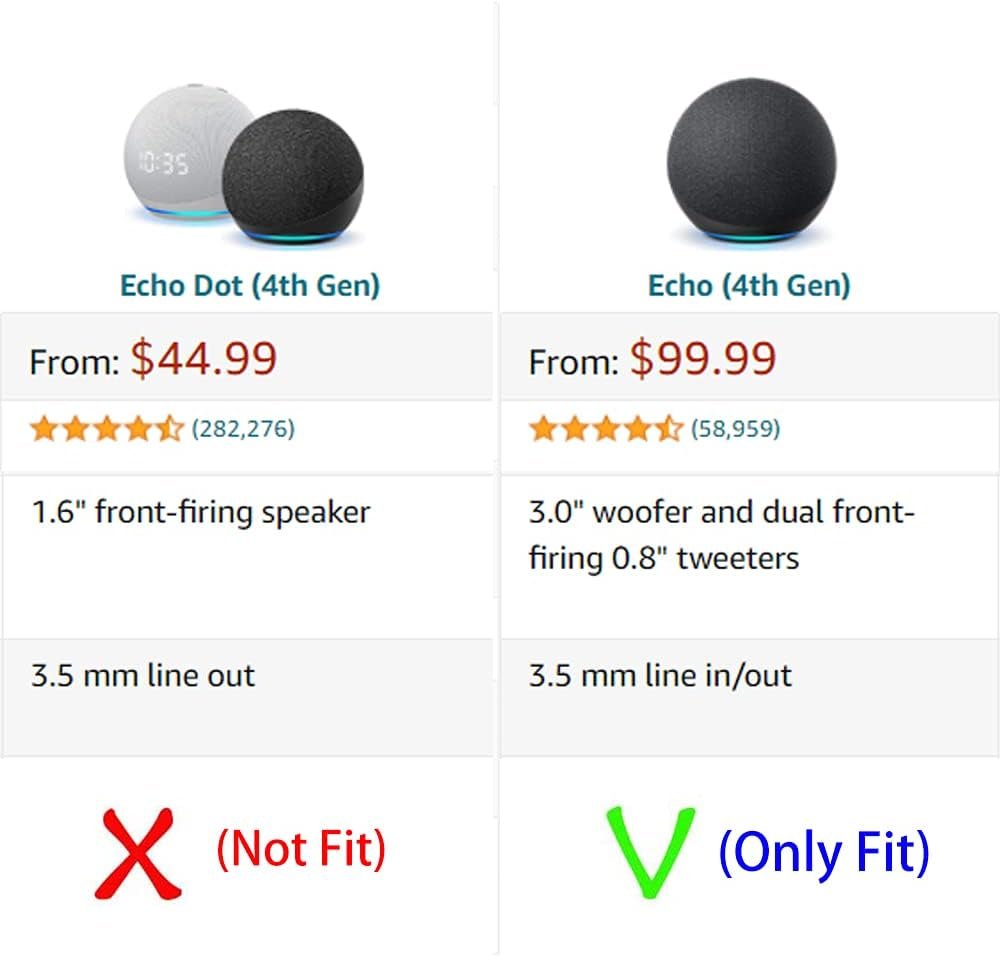Open the Echo (4th Gen) product link
This screenshot has height=957, width=1000.
[749, 286]
